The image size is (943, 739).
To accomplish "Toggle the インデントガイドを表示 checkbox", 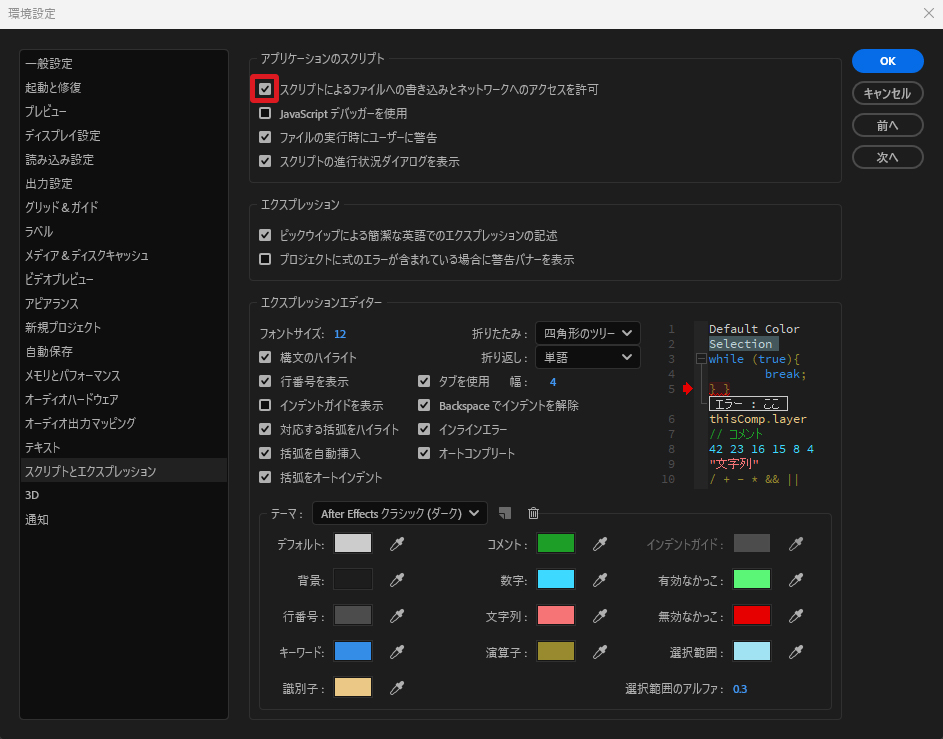I will pyautogui.click(x=265, y=406).
